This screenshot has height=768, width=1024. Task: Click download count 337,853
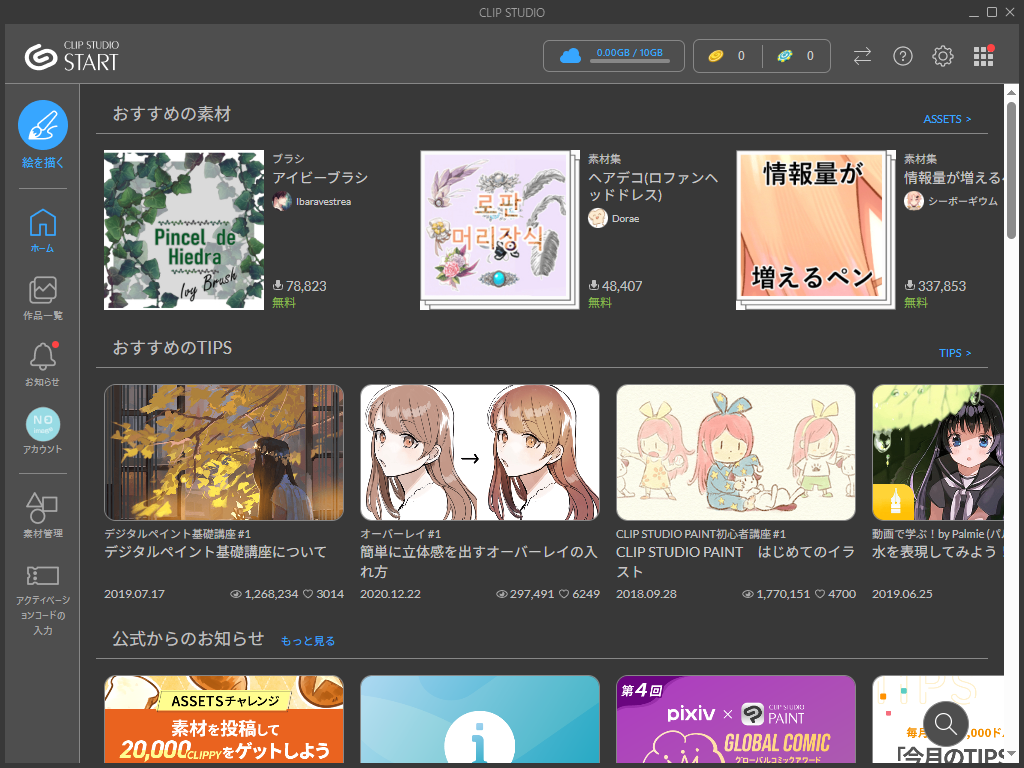942,286
